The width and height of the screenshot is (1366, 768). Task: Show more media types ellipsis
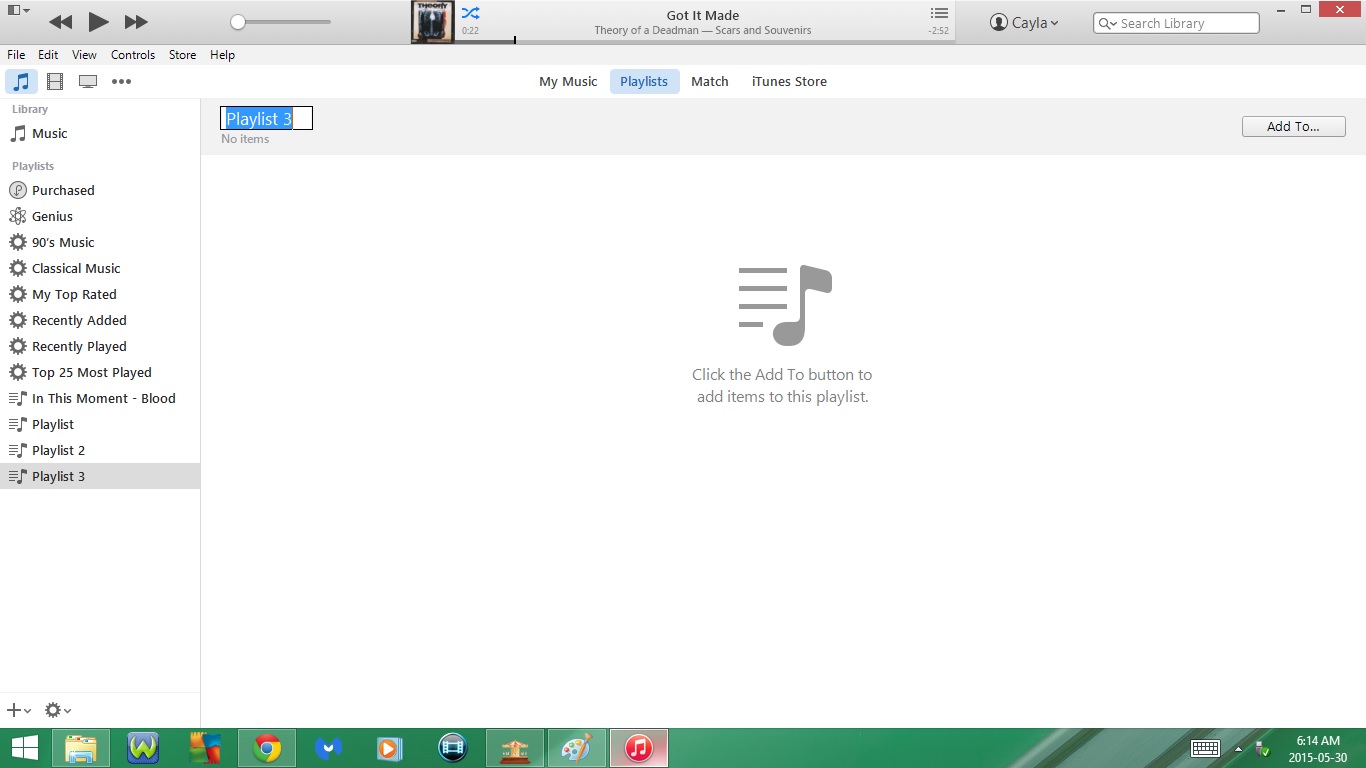(x=121, y=82)
